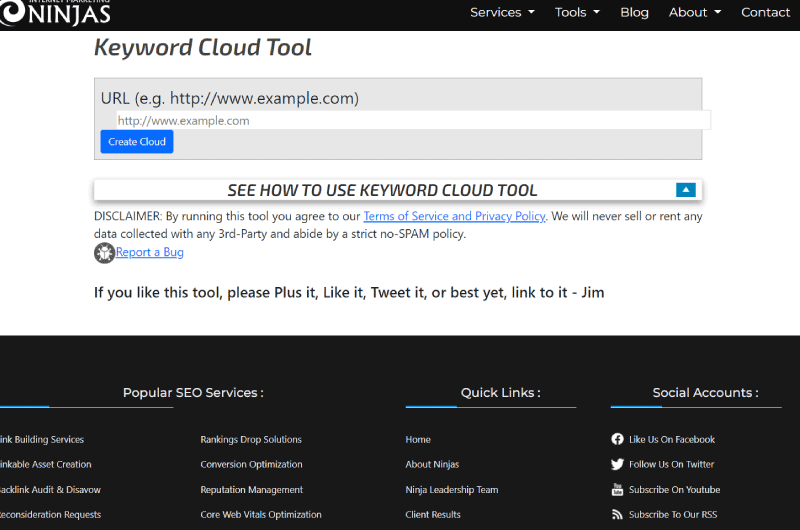The width and height of the screenshot is (800, 530).
Task: Click the Facebook icon in Social Accounts
Action: coord(617,439)
